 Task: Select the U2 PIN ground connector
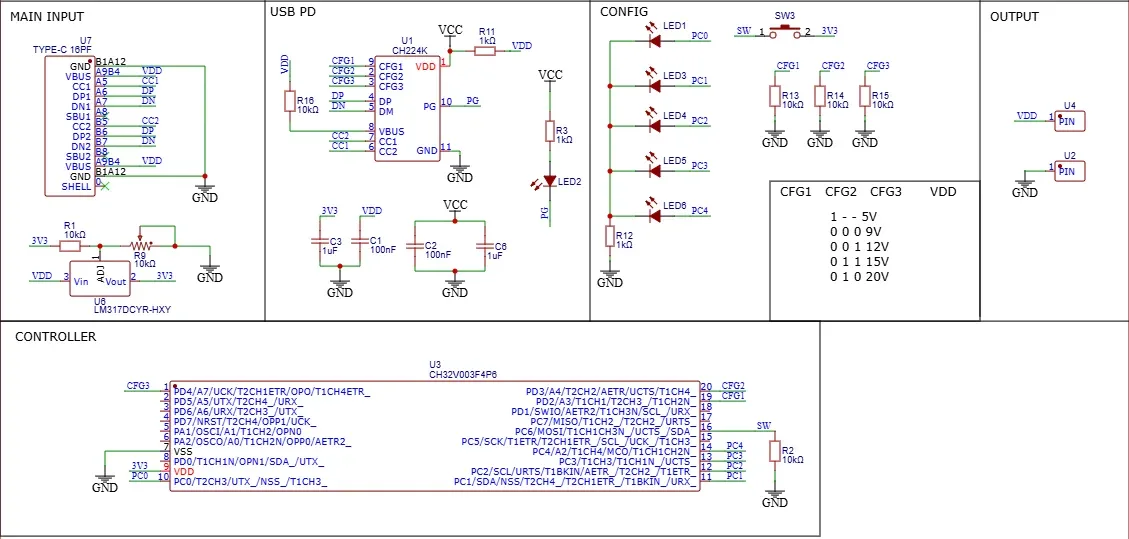1070,171
